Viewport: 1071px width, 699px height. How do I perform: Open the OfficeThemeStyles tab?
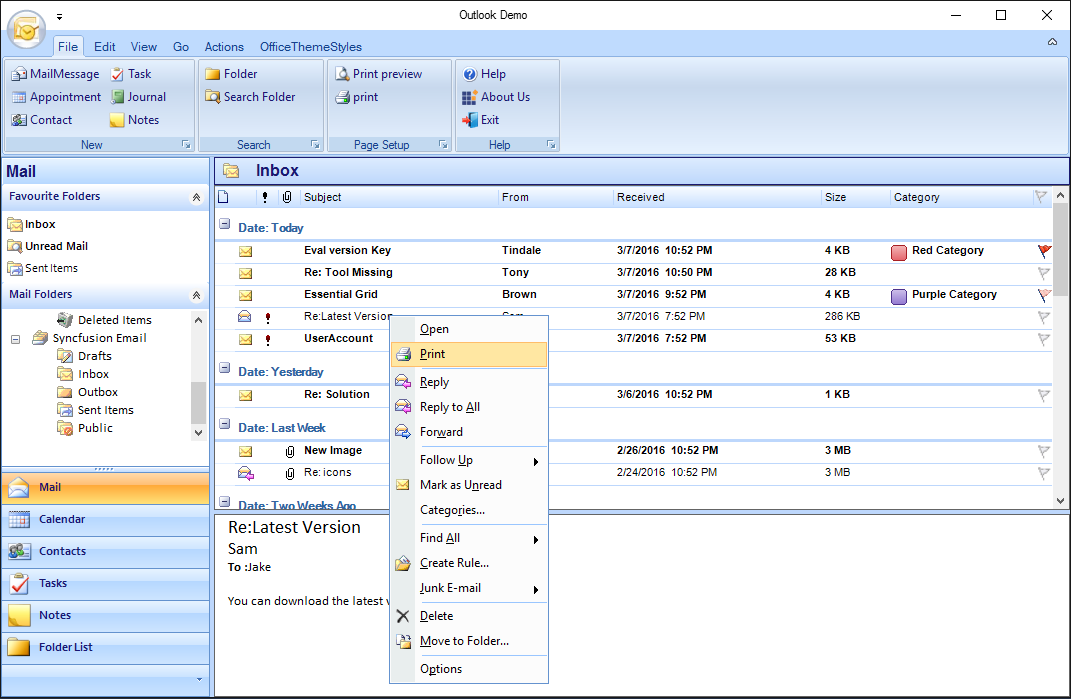tap(311, 47)
